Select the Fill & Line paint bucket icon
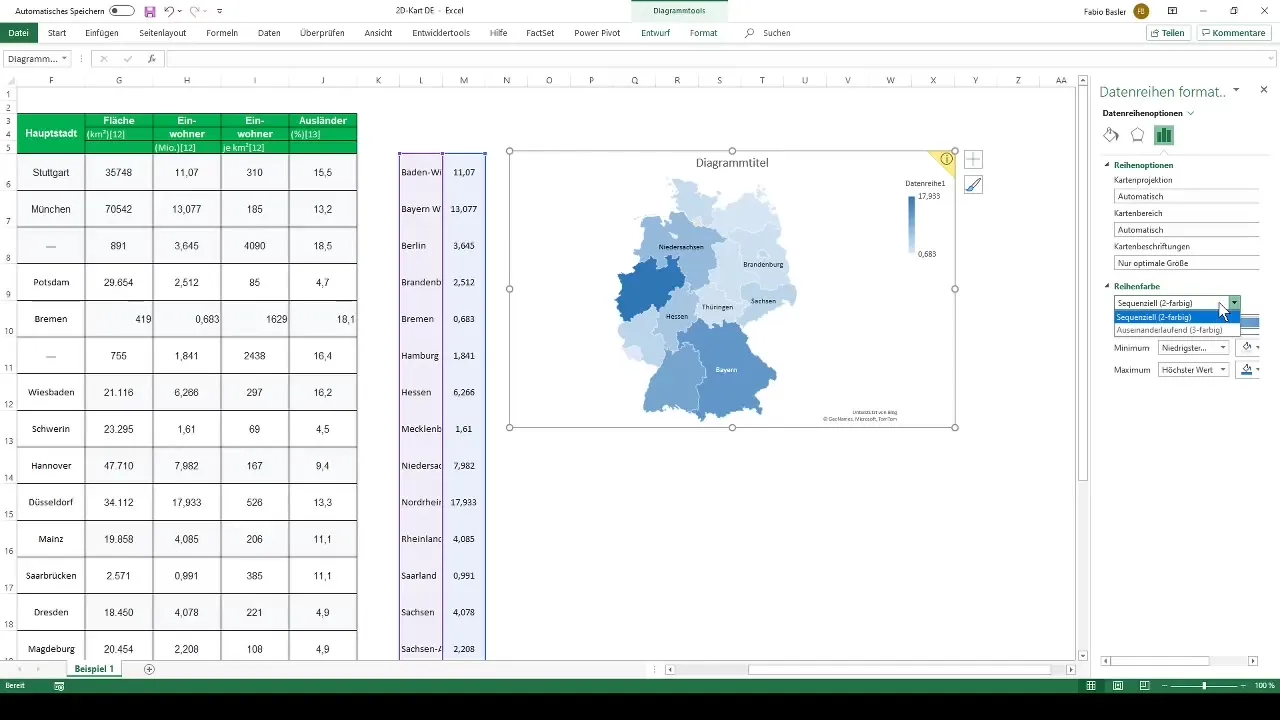1280x720 pixels. tap(1111, 135)
